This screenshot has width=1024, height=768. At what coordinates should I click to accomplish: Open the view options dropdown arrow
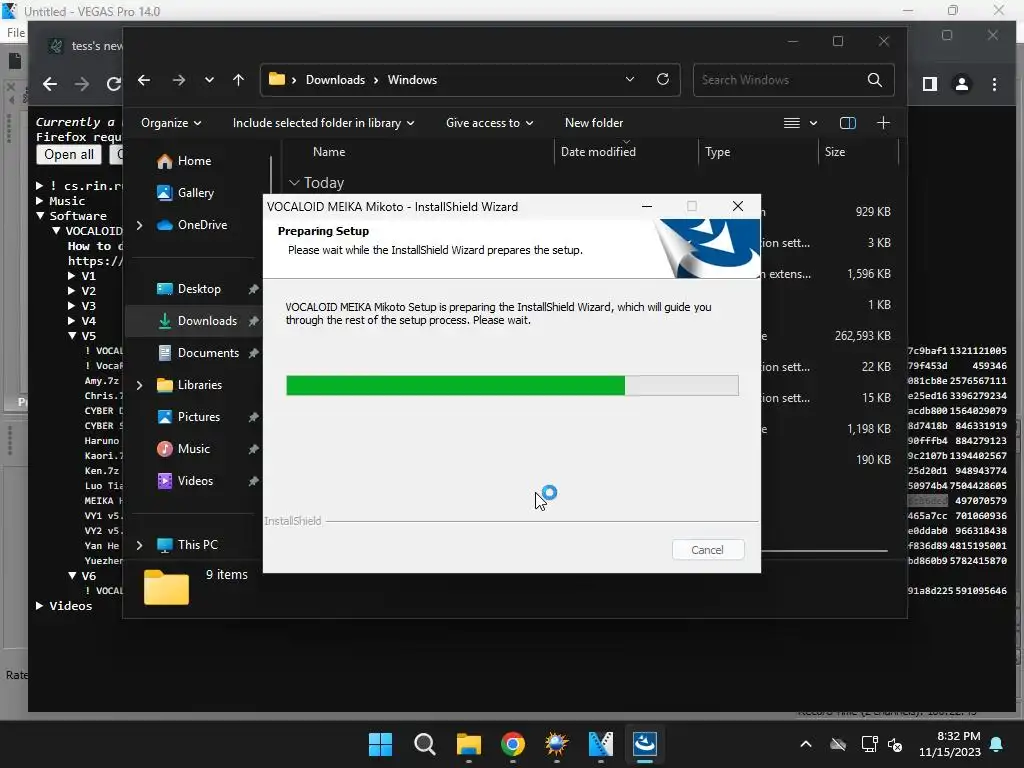(x=813, y=123)
